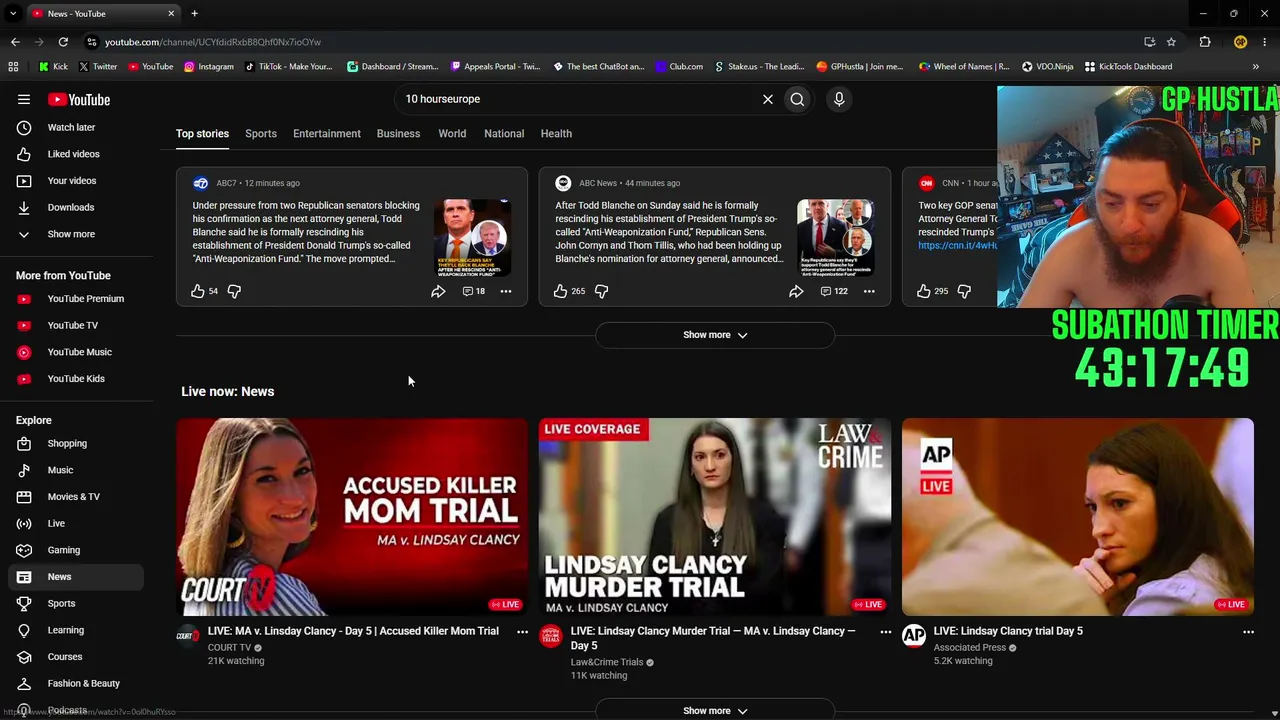Select News in the Explore sidebar
The width and height of the screenshot is (1280, 720).
(x=76, y=577)
